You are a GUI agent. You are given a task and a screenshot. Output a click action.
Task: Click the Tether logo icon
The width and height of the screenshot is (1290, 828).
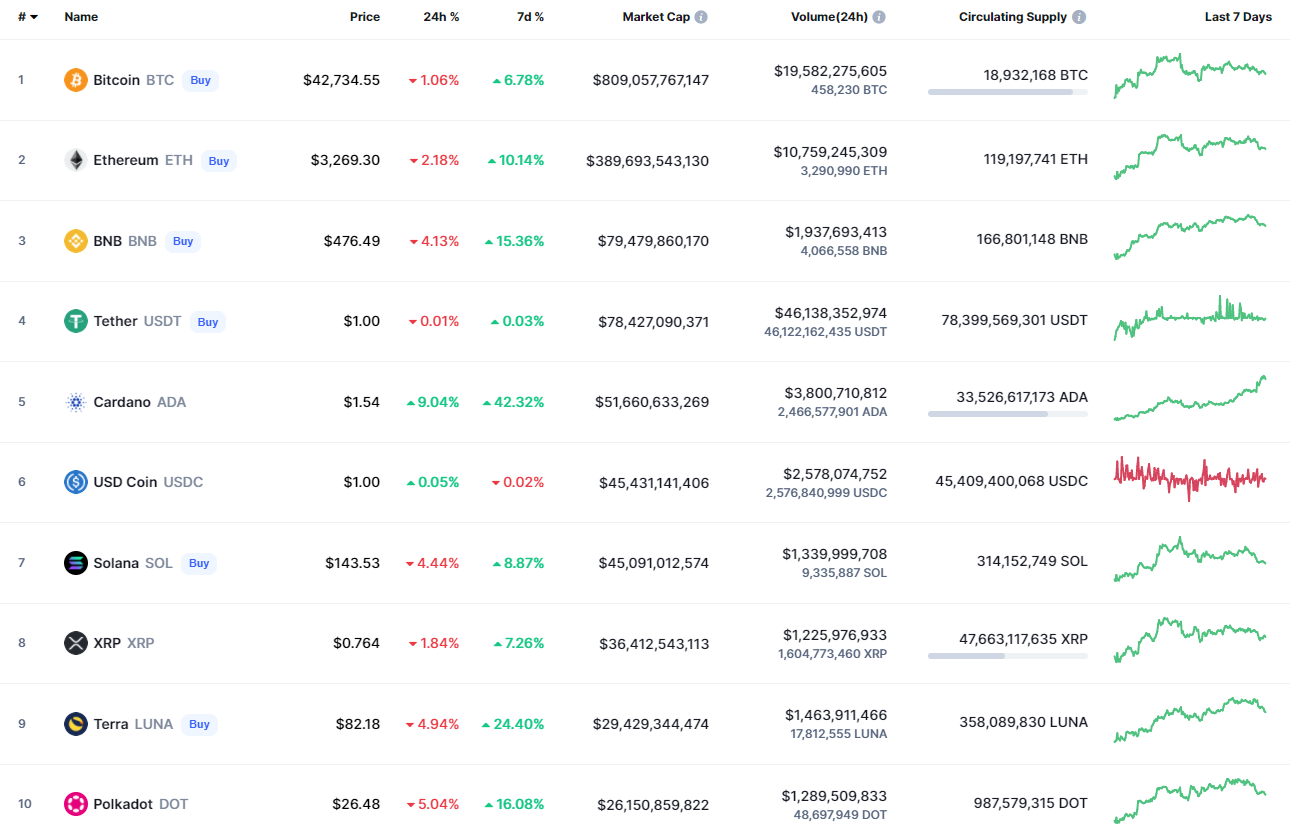click(76, 321)
